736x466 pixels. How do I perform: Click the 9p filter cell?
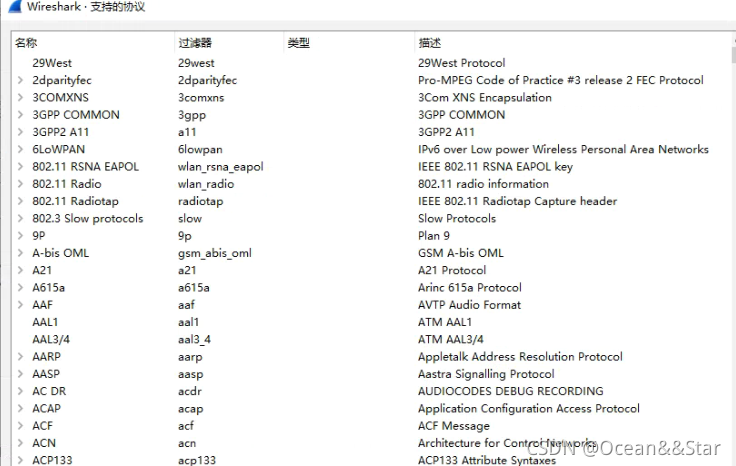pos(185,236)
